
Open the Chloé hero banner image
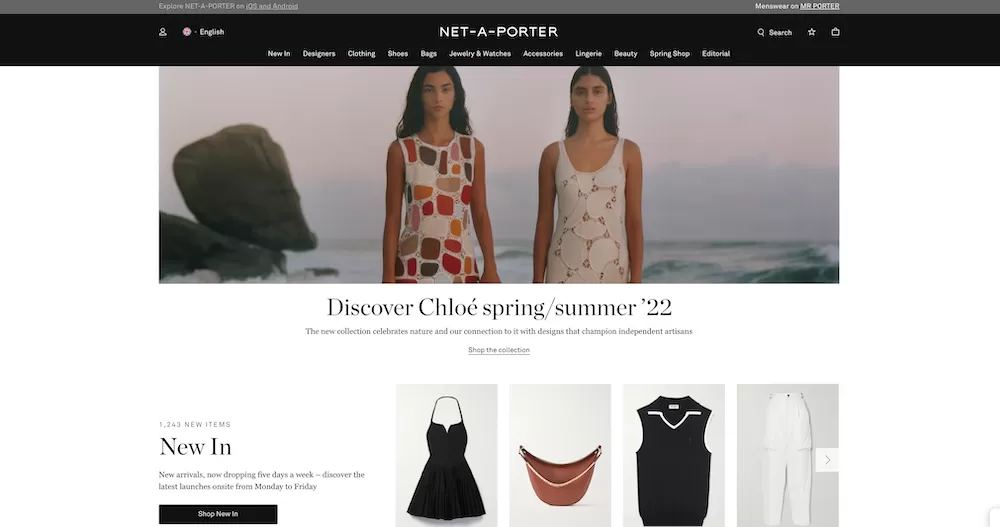click(499, 175)
